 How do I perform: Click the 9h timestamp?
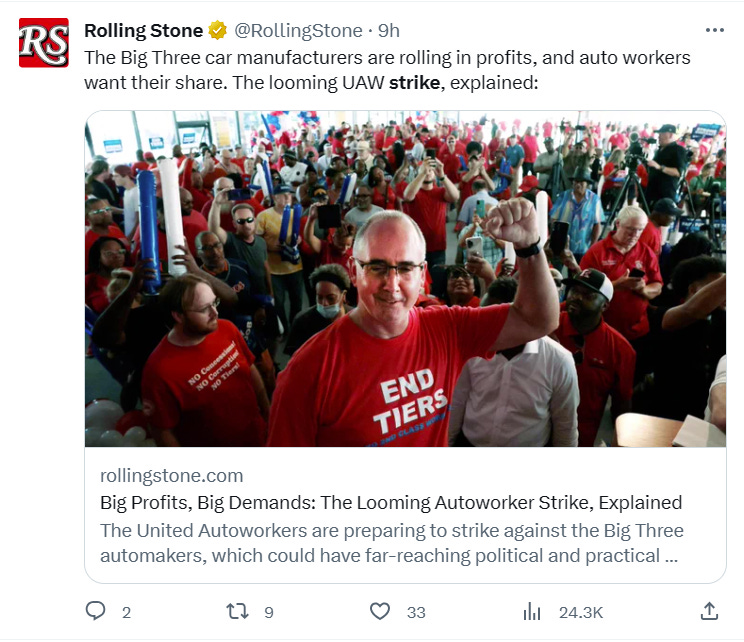[389, 31]
